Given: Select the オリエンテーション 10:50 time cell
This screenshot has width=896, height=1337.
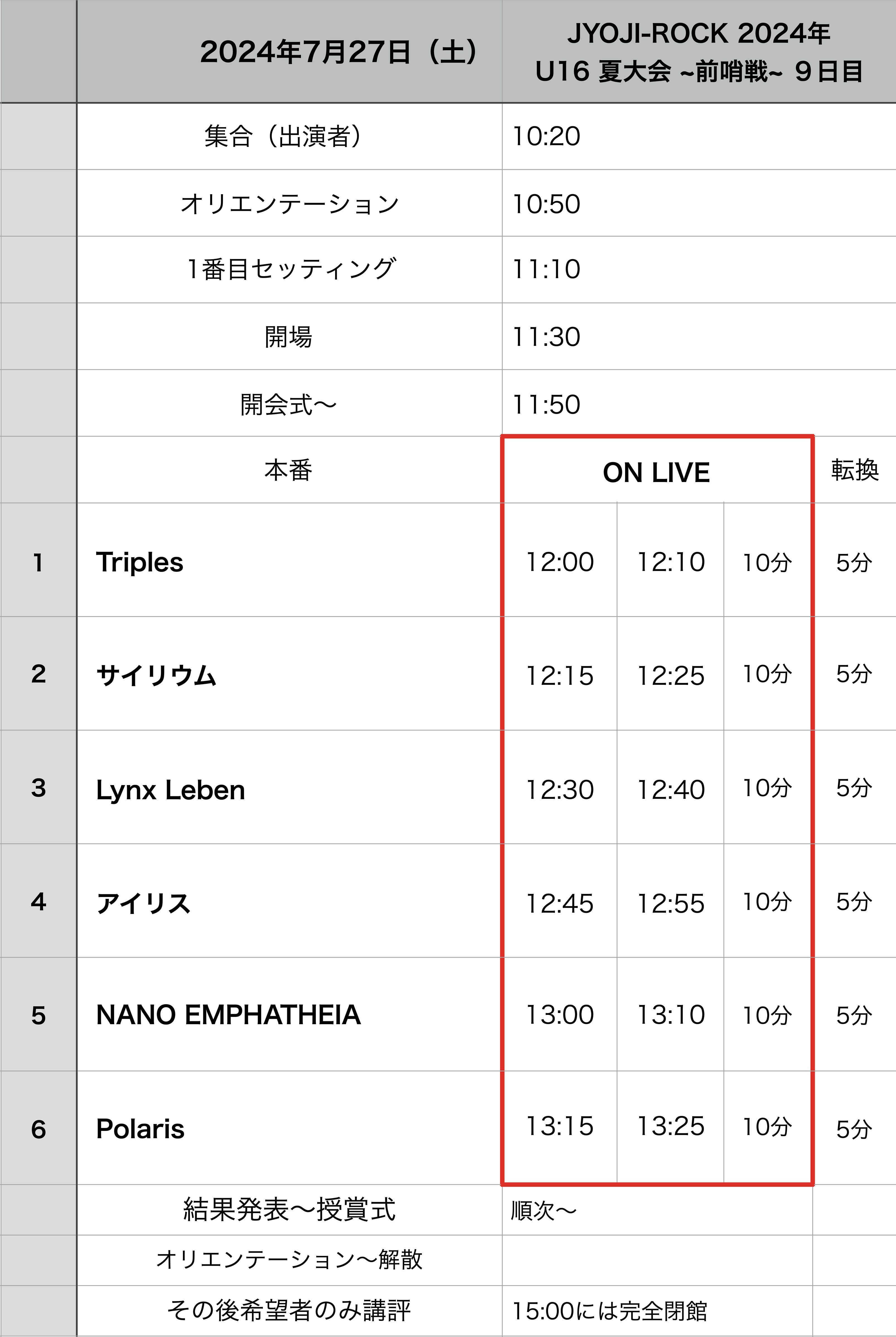Looking at the screenshot, I should click(699, 203).
